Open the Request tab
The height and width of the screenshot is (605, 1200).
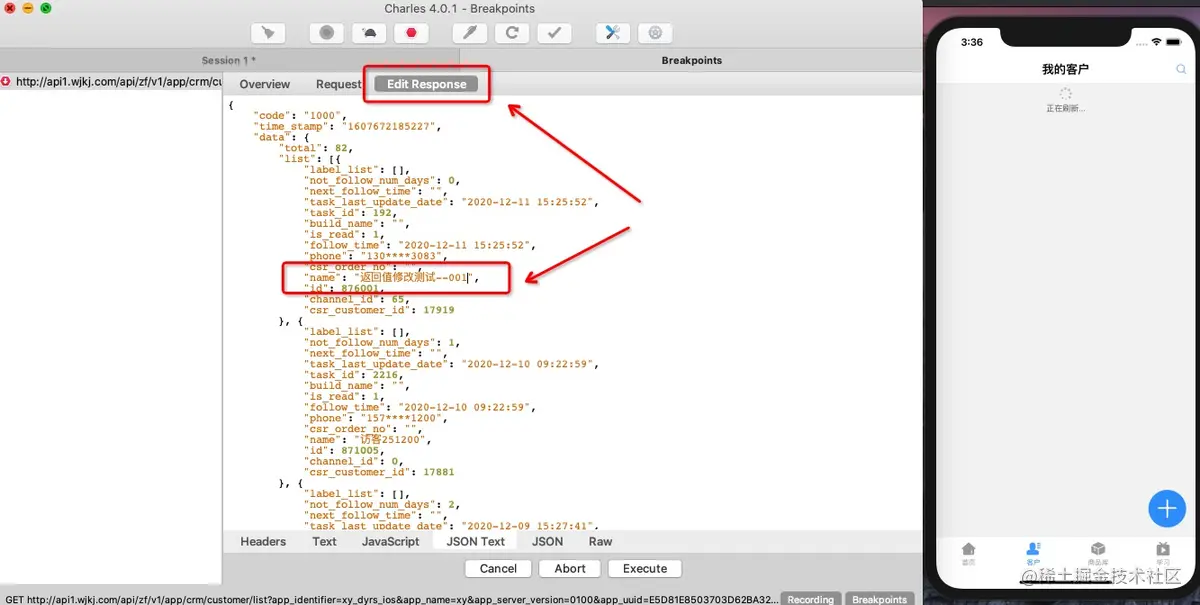tap(339, 84)
